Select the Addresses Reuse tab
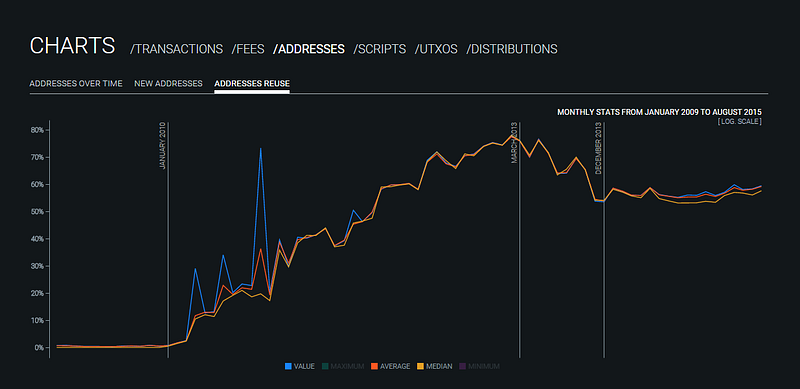This screenshot has width=800, height=389. [252, 84]
